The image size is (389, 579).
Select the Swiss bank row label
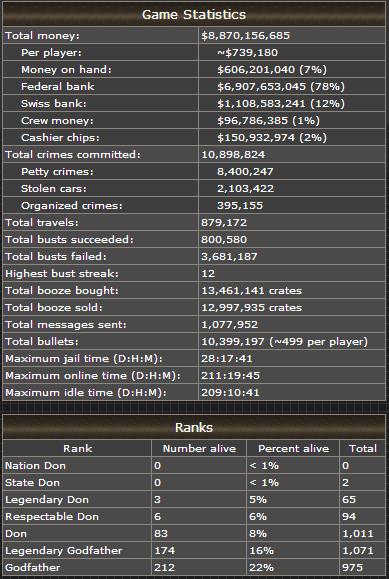click(x=54, y=104)
